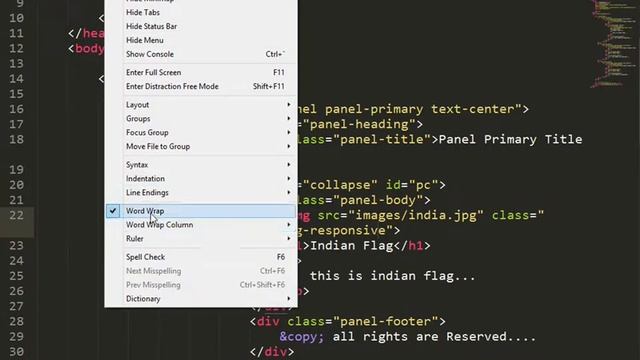Select Hide Menu entry
640x360 pixels.
click(x=200, y=40)
